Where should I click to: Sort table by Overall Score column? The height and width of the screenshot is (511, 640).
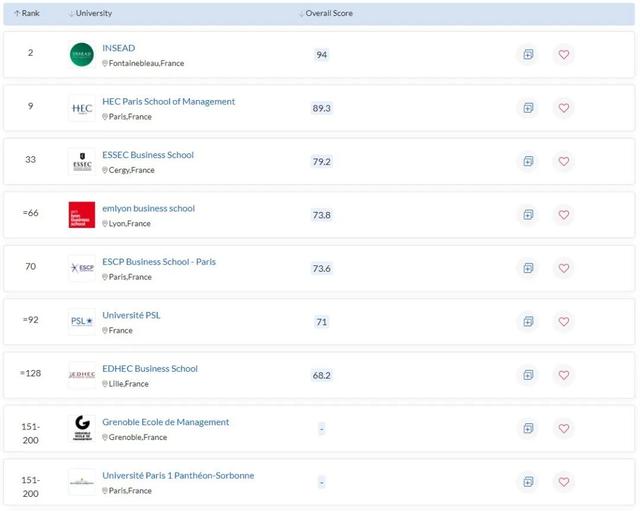(326, 13)
